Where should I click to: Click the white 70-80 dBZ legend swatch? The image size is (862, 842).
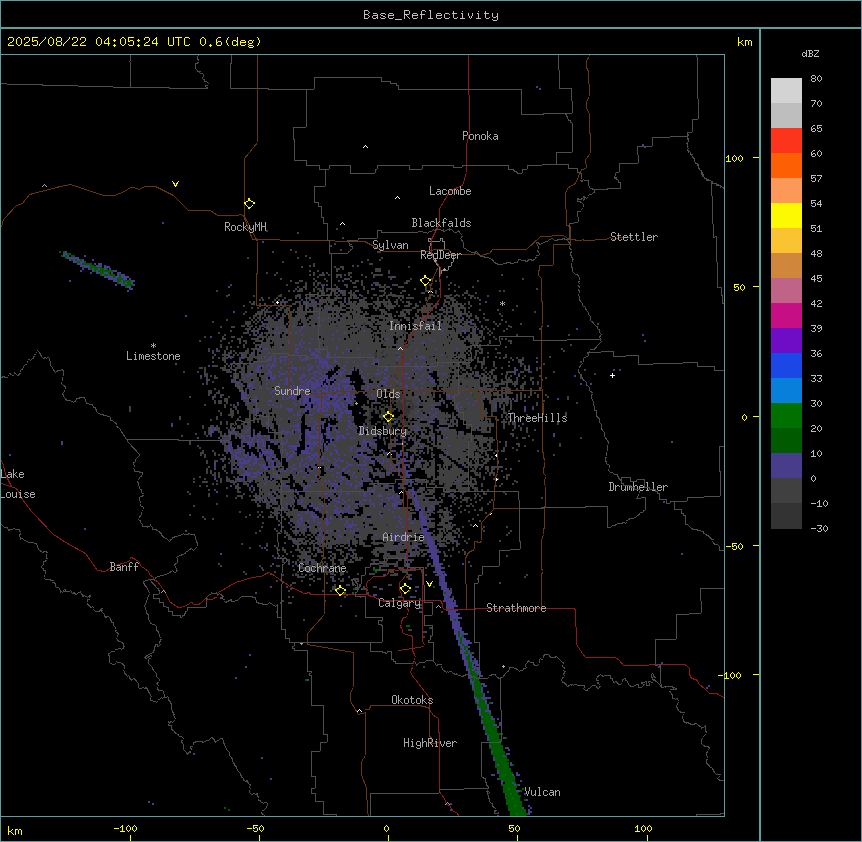pos(786,91)
